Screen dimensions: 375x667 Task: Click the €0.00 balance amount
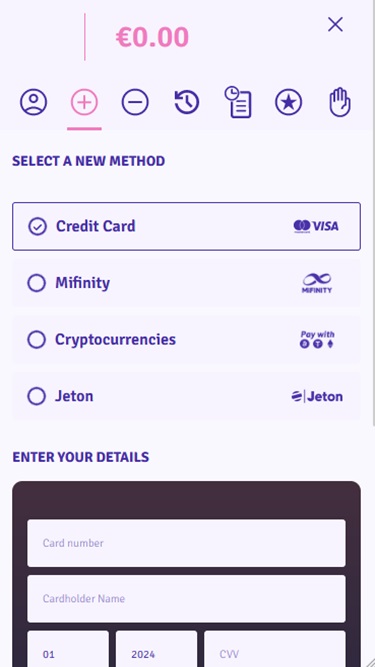tap(152, 37)
